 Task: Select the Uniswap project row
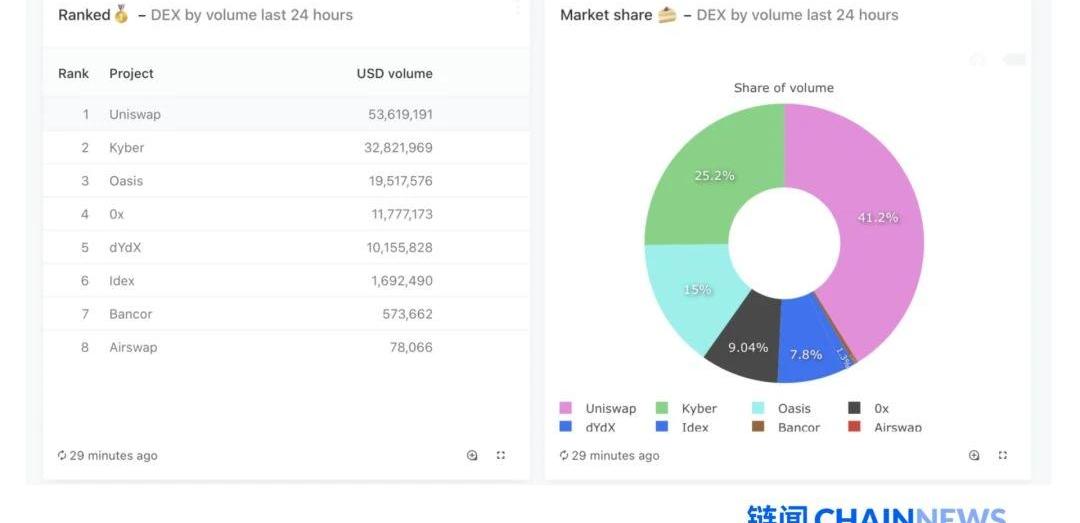coord(286,114)
